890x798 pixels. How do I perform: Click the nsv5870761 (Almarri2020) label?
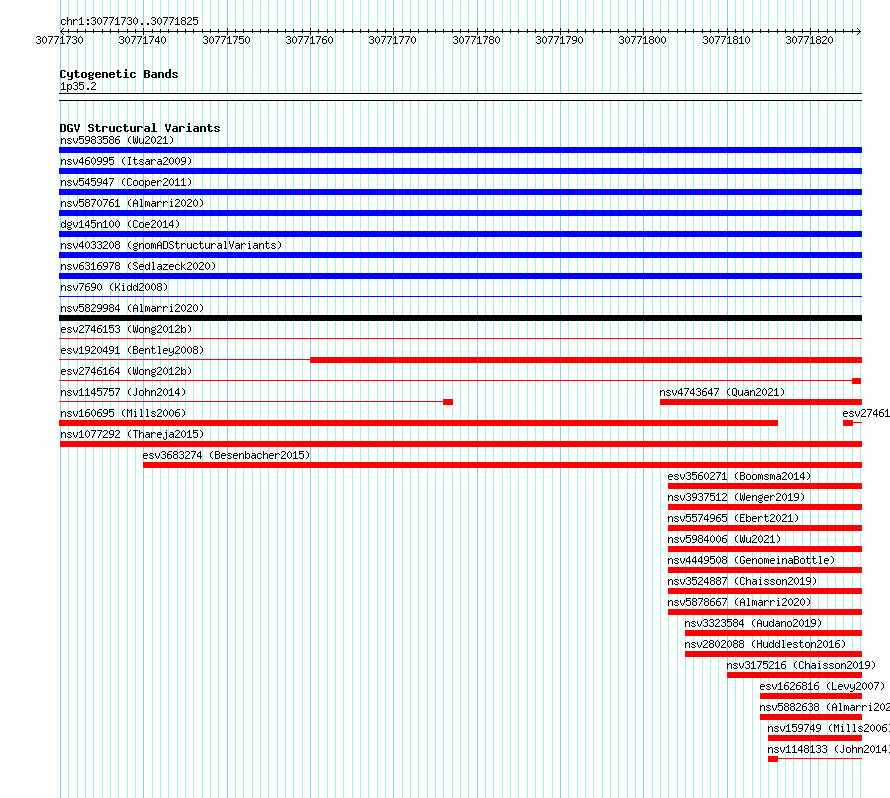pos(132,203)
